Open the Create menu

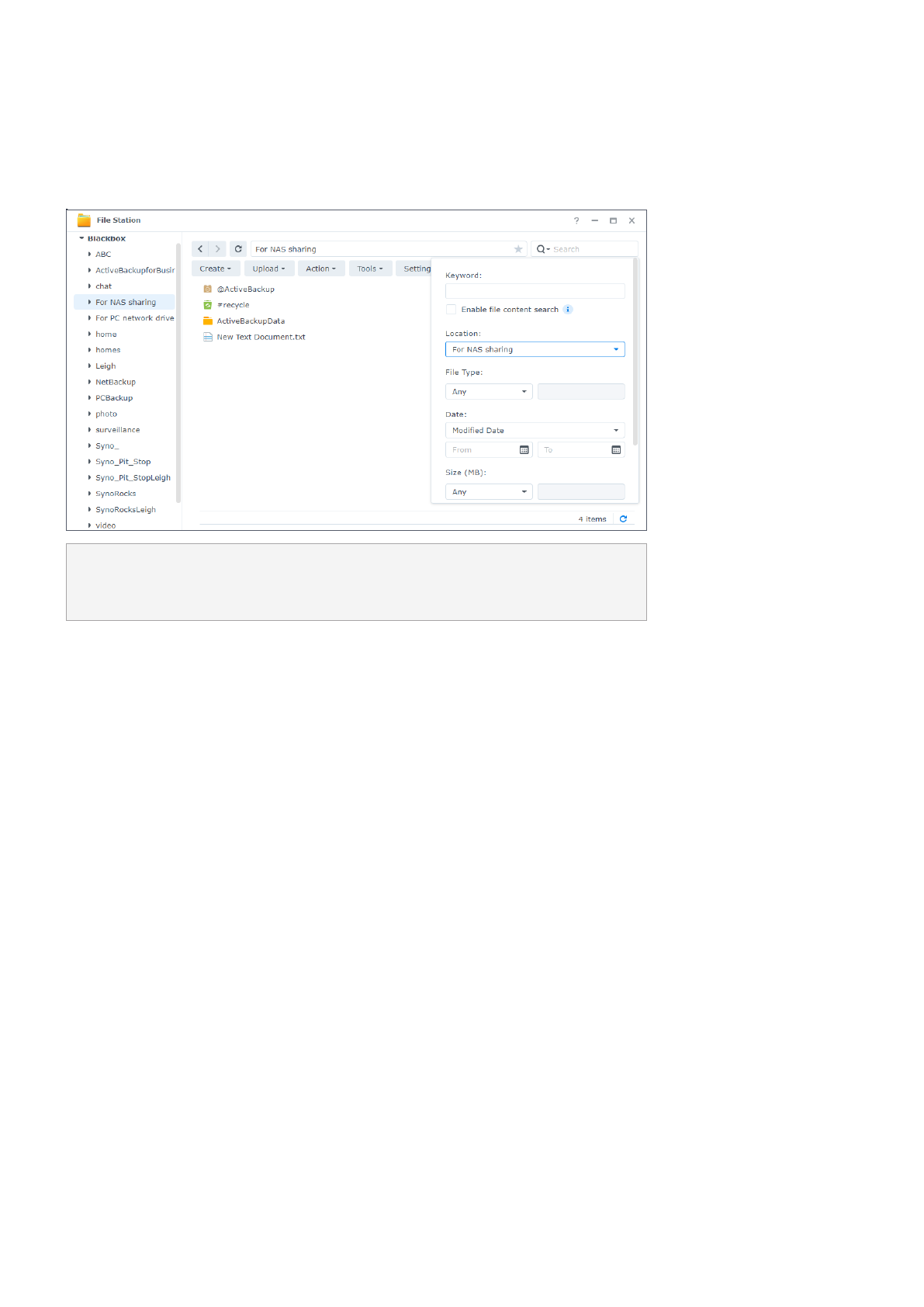215,269
